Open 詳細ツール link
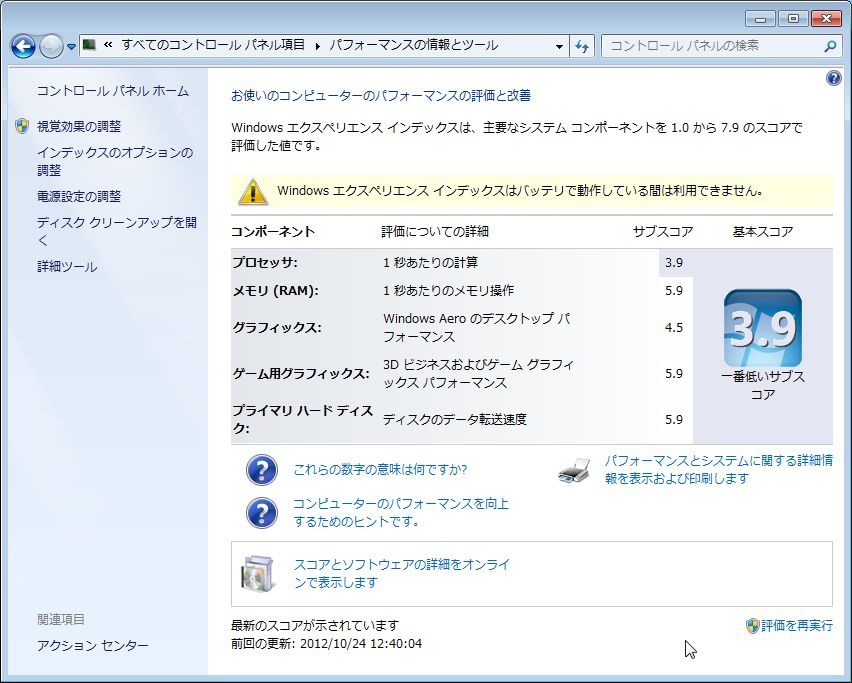 (x=67, y=267)
